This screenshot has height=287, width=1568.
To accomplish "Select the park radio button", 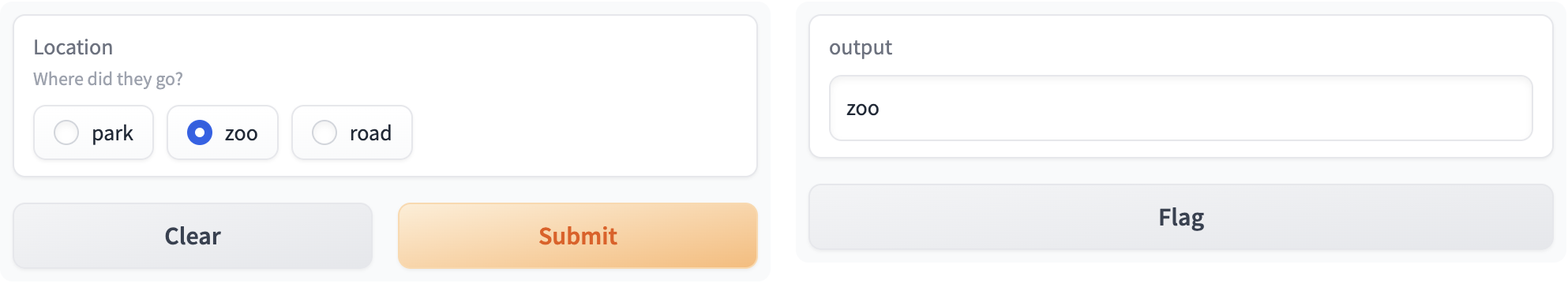I will click(93, 132).
